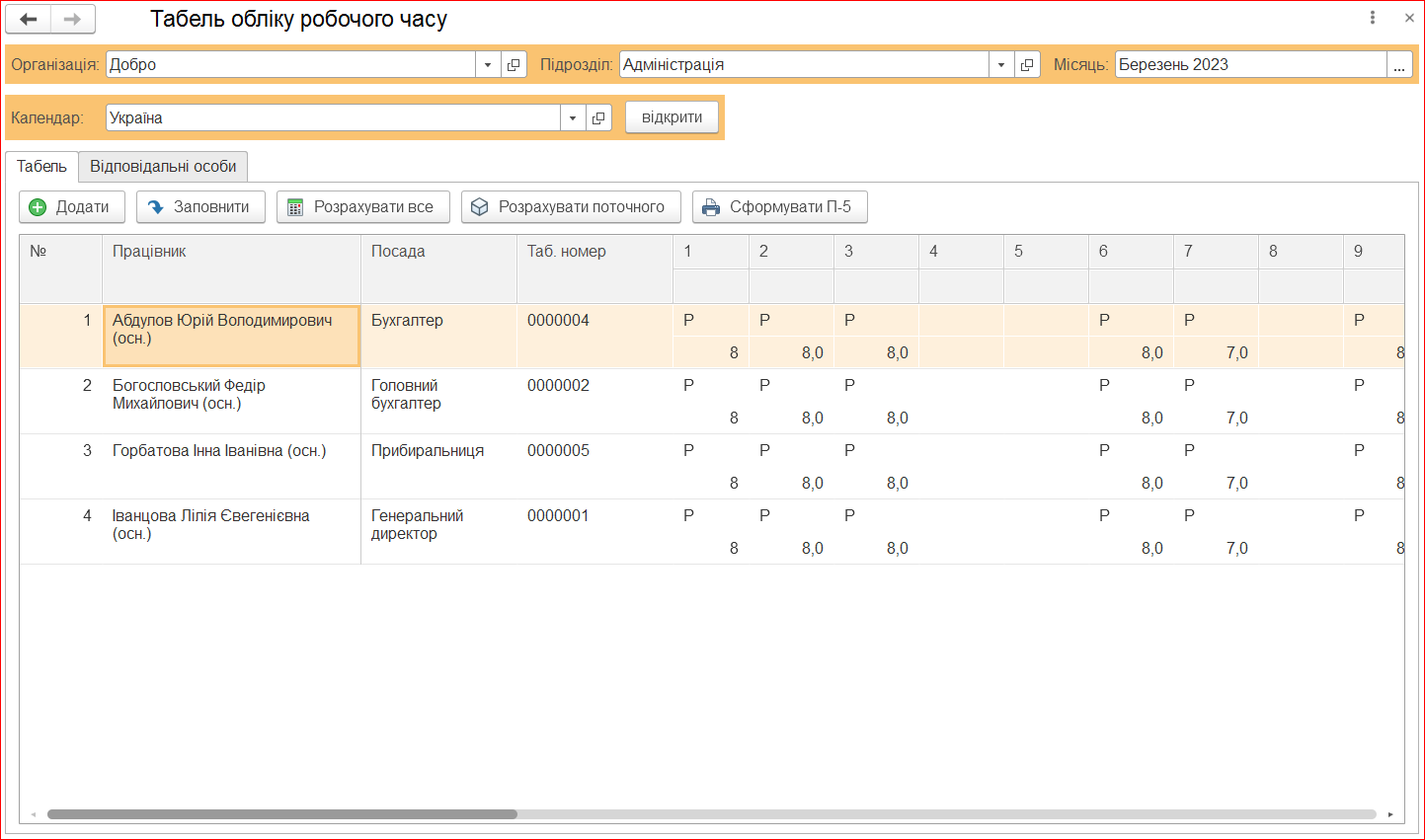Click the Прибиральниця position cell
The width and height of the screenshot is (1425, 840).
click(x=438, y=466)
